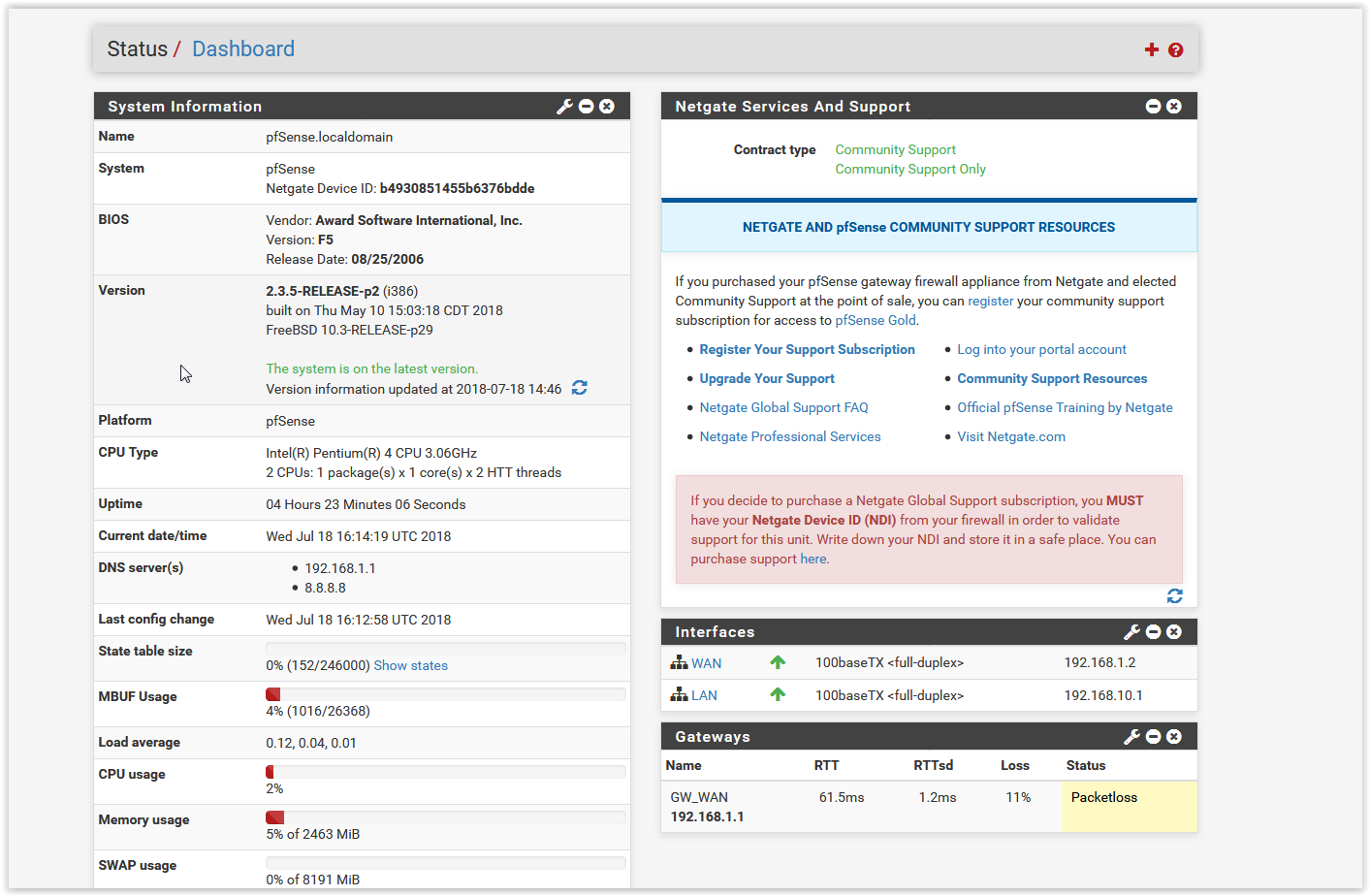This screenshot has height=896, width=1370.
Task: Refresh version information update icon
Action: (580, 388)
